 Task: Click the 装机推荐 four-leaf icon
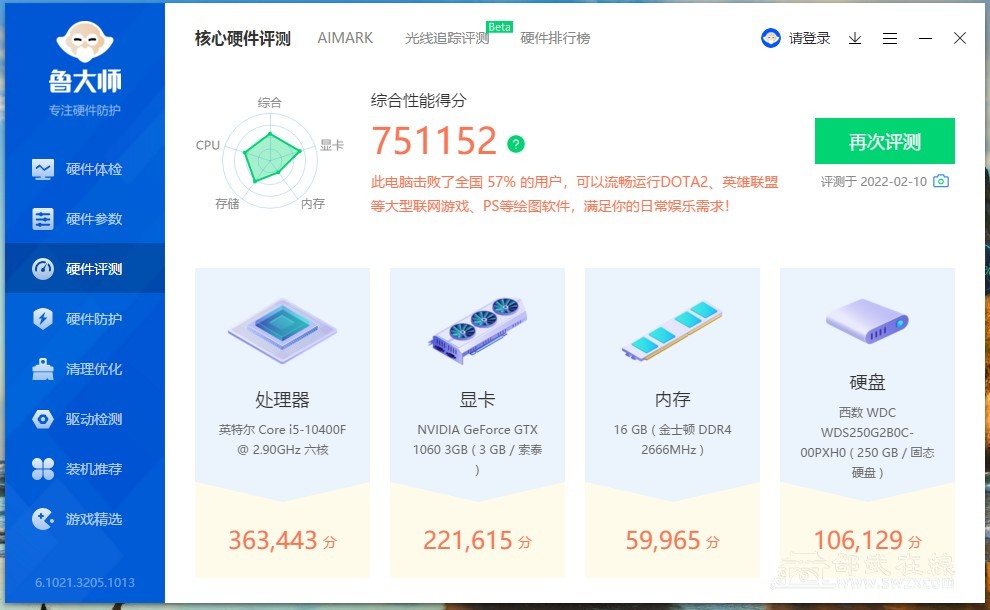tap(43, 469)
